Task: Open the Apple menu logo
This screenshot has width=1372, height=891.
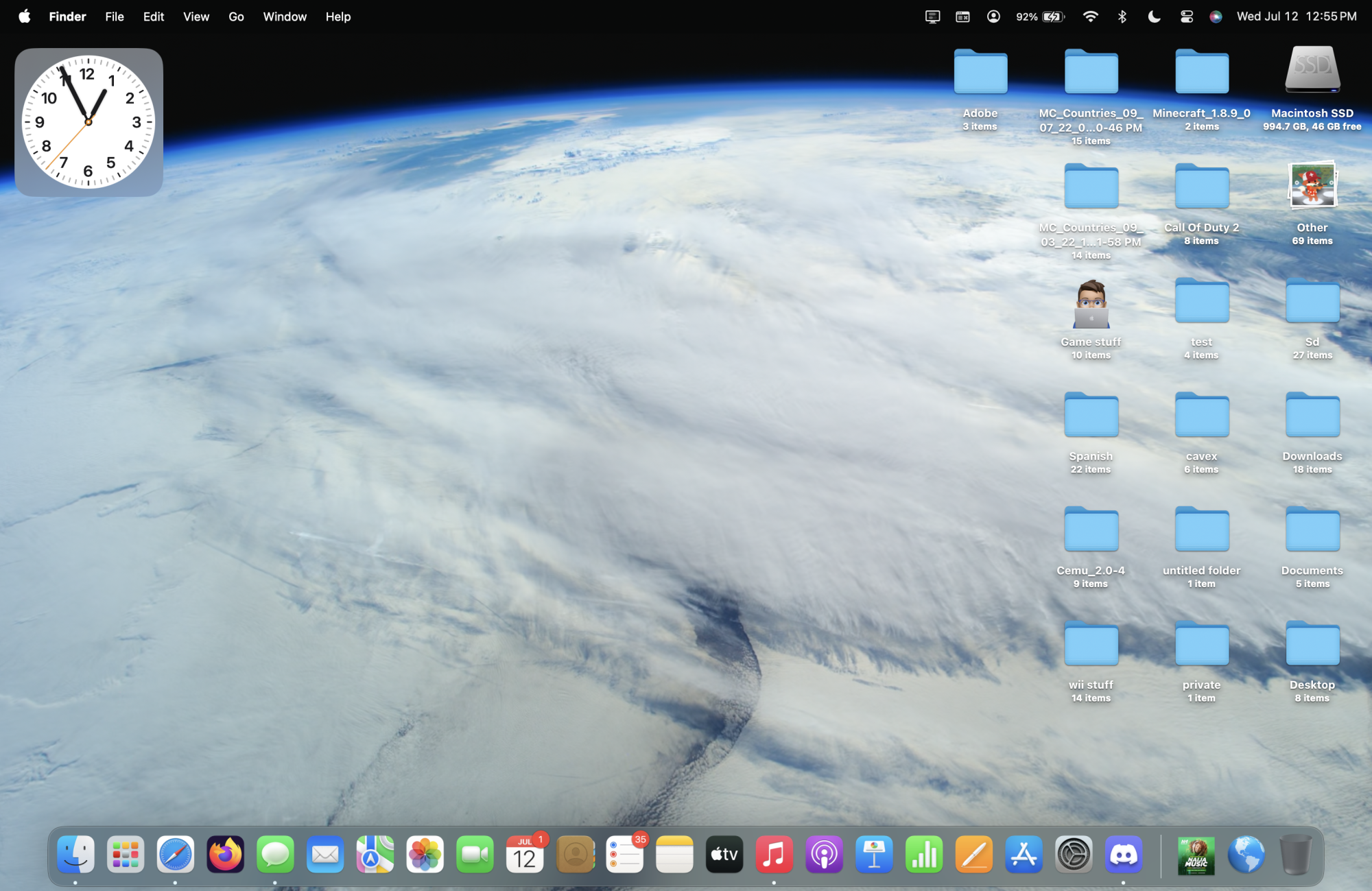Action: point(25,16)
